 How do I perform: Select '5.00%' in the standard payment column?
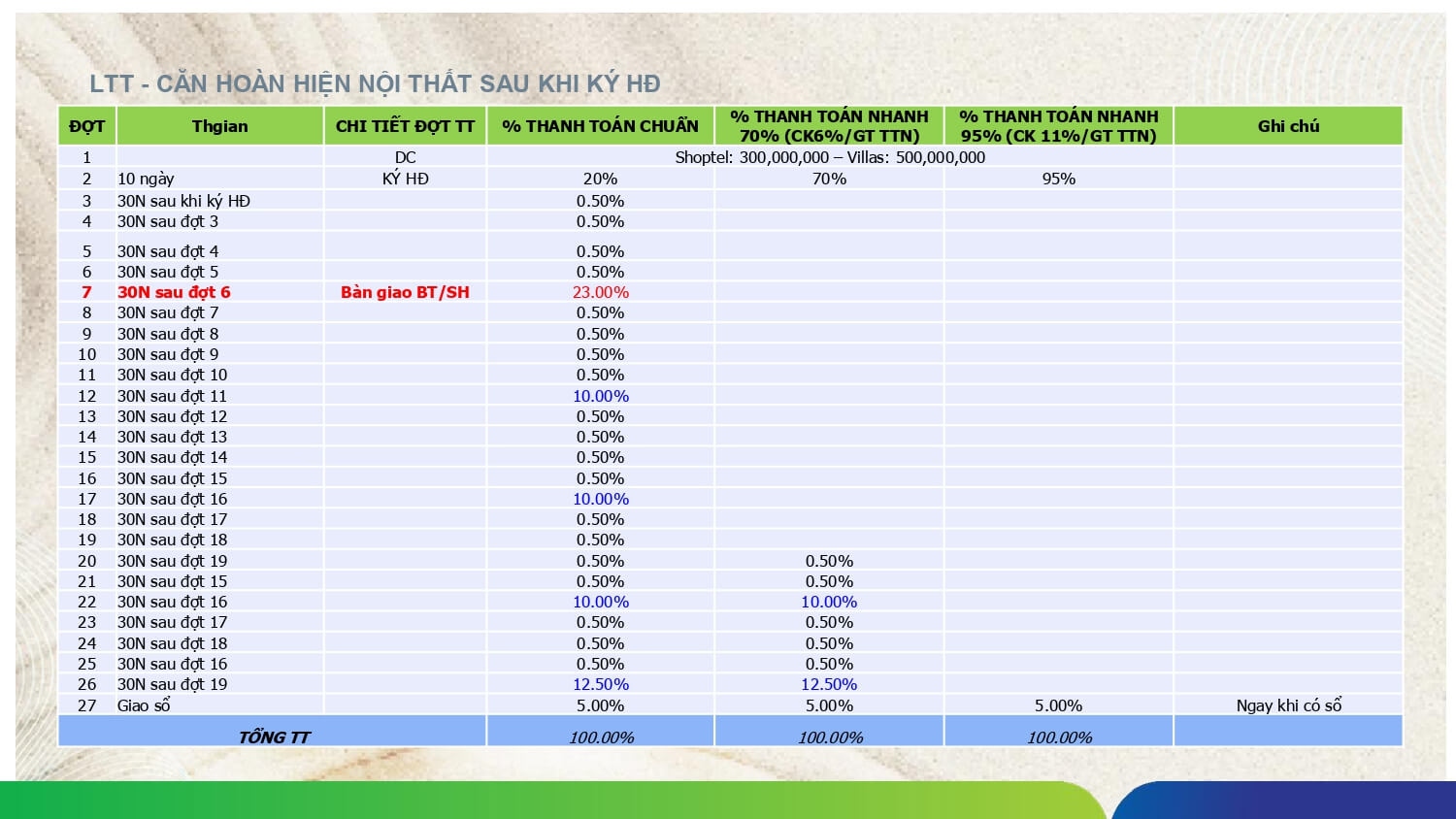click(x=600, y=705)
